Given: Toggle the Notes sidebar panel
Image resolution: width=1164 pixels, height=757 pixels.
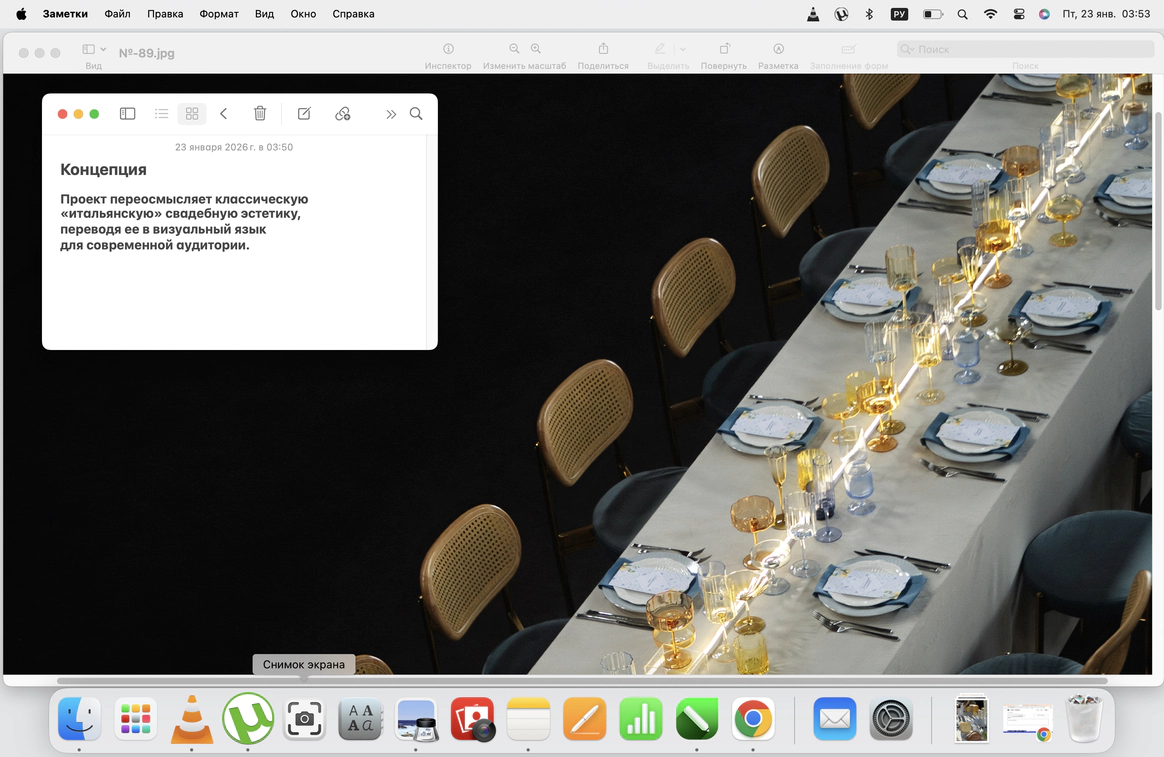Looking at the screenshot, I should [x=127, y=114].
